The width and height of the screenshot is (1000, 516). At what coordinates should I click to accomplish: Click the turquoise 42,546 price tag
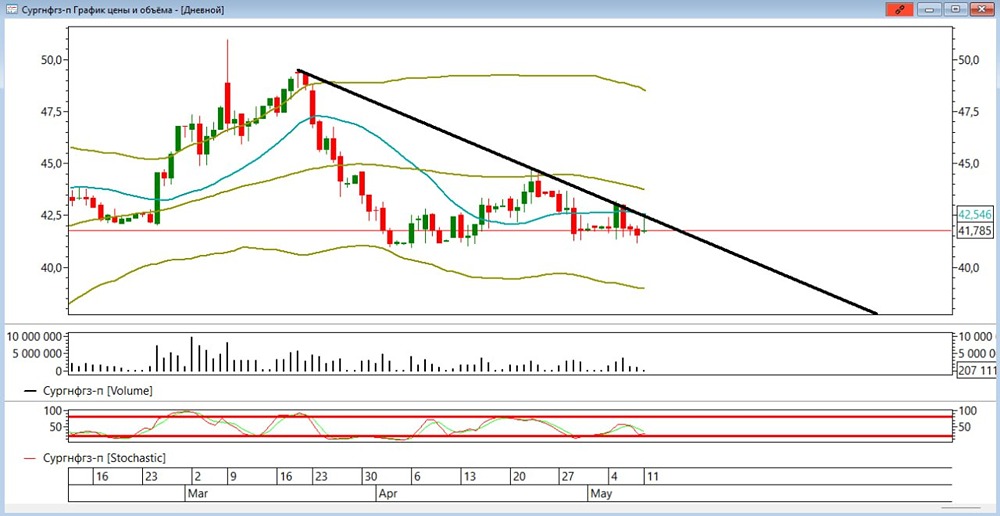click(x=974, y=215)
